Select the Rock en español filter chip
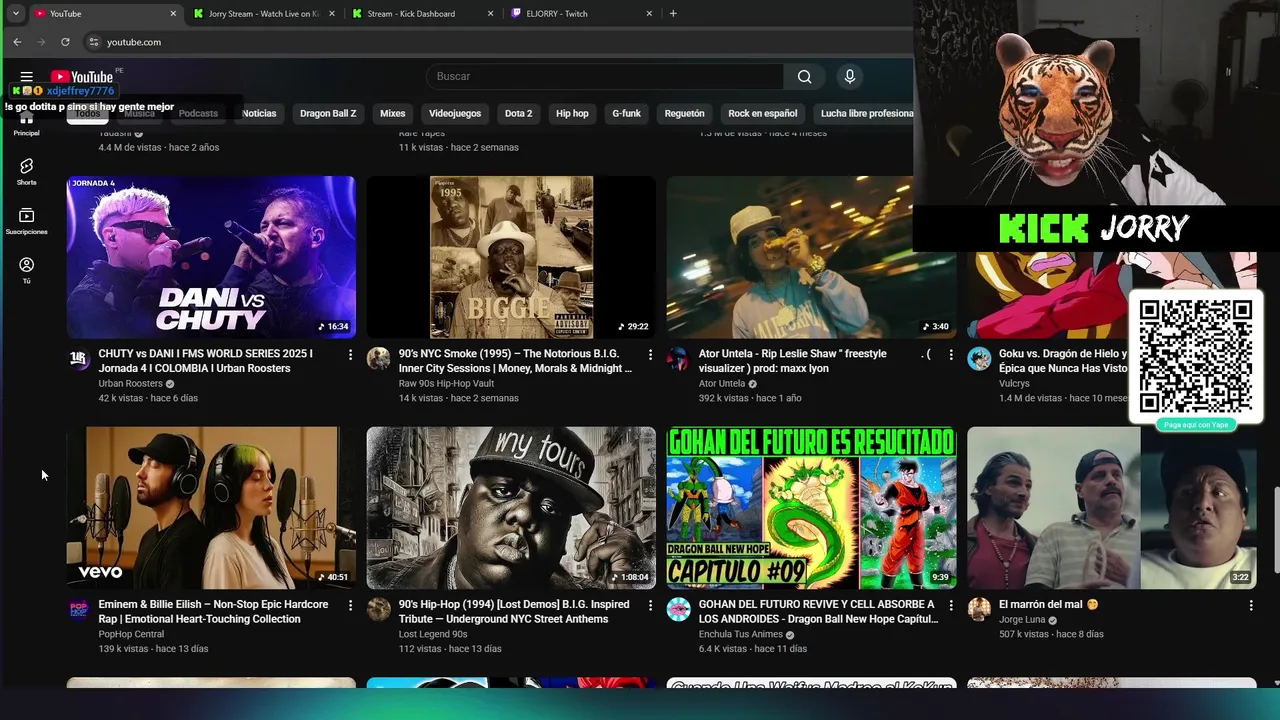 point(762,114)
